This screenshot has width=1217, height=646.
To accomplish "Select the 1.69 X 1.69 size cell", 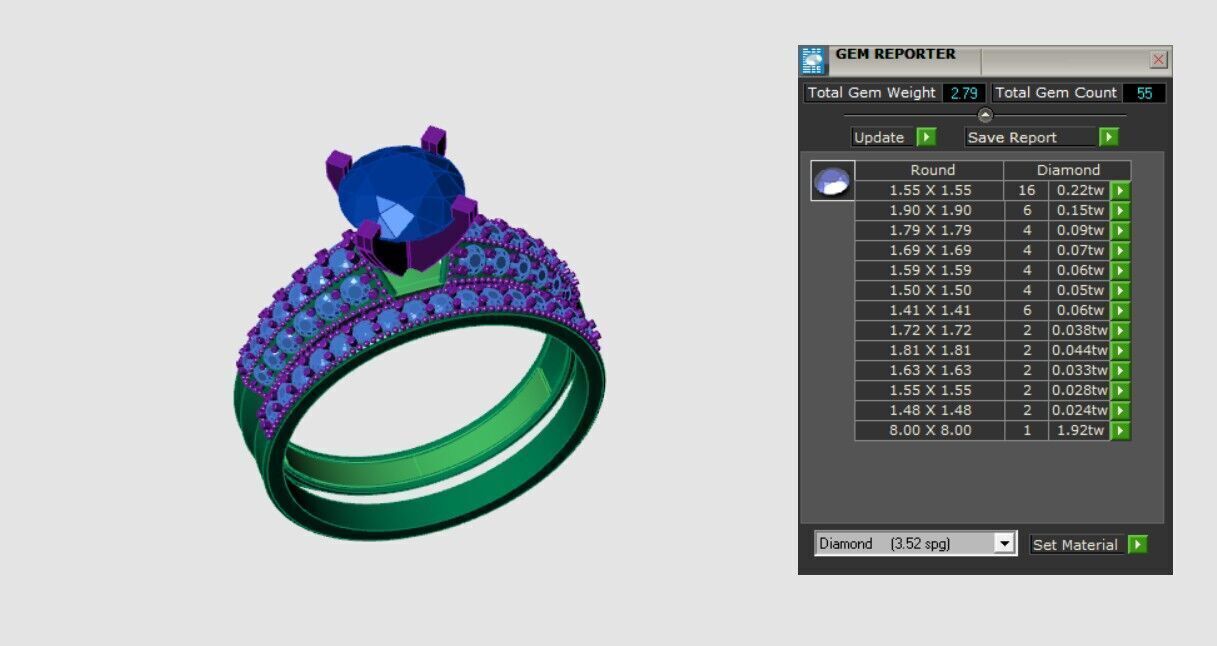I will coord(930,250).
